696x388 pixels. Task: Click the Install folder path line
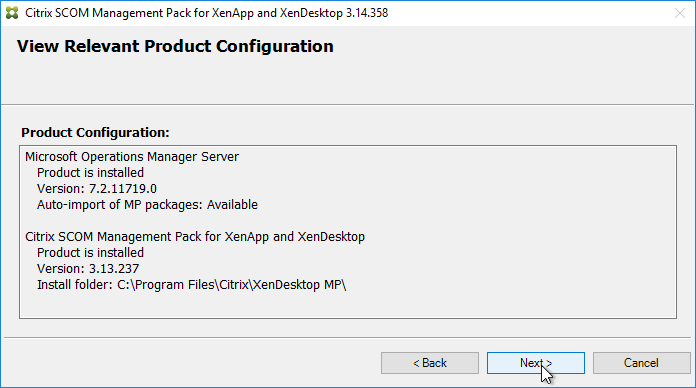[x=192, y=285]
